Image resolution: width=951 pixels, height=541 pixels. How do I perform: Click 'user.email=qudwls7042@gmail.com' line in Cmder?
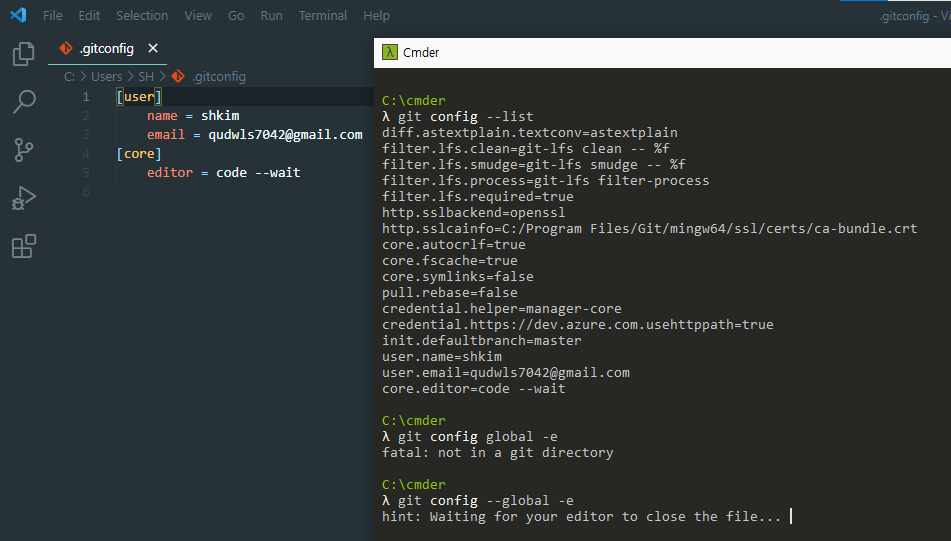pos(506,372)
